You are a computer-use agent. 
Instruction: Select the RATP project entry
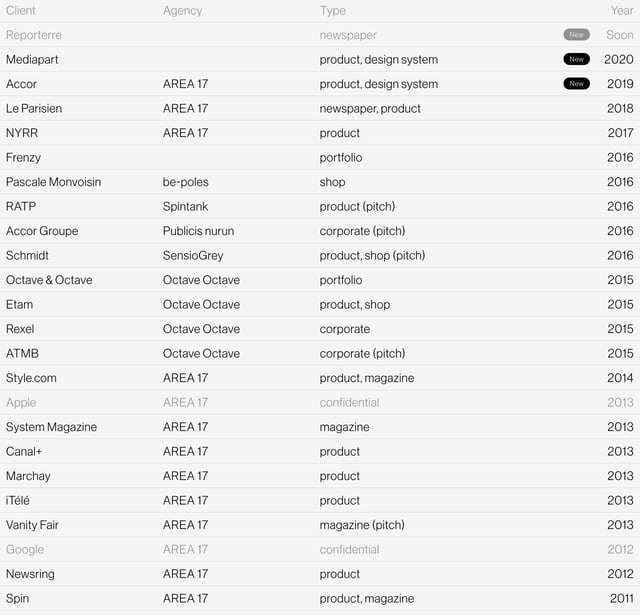coord(21,206)
